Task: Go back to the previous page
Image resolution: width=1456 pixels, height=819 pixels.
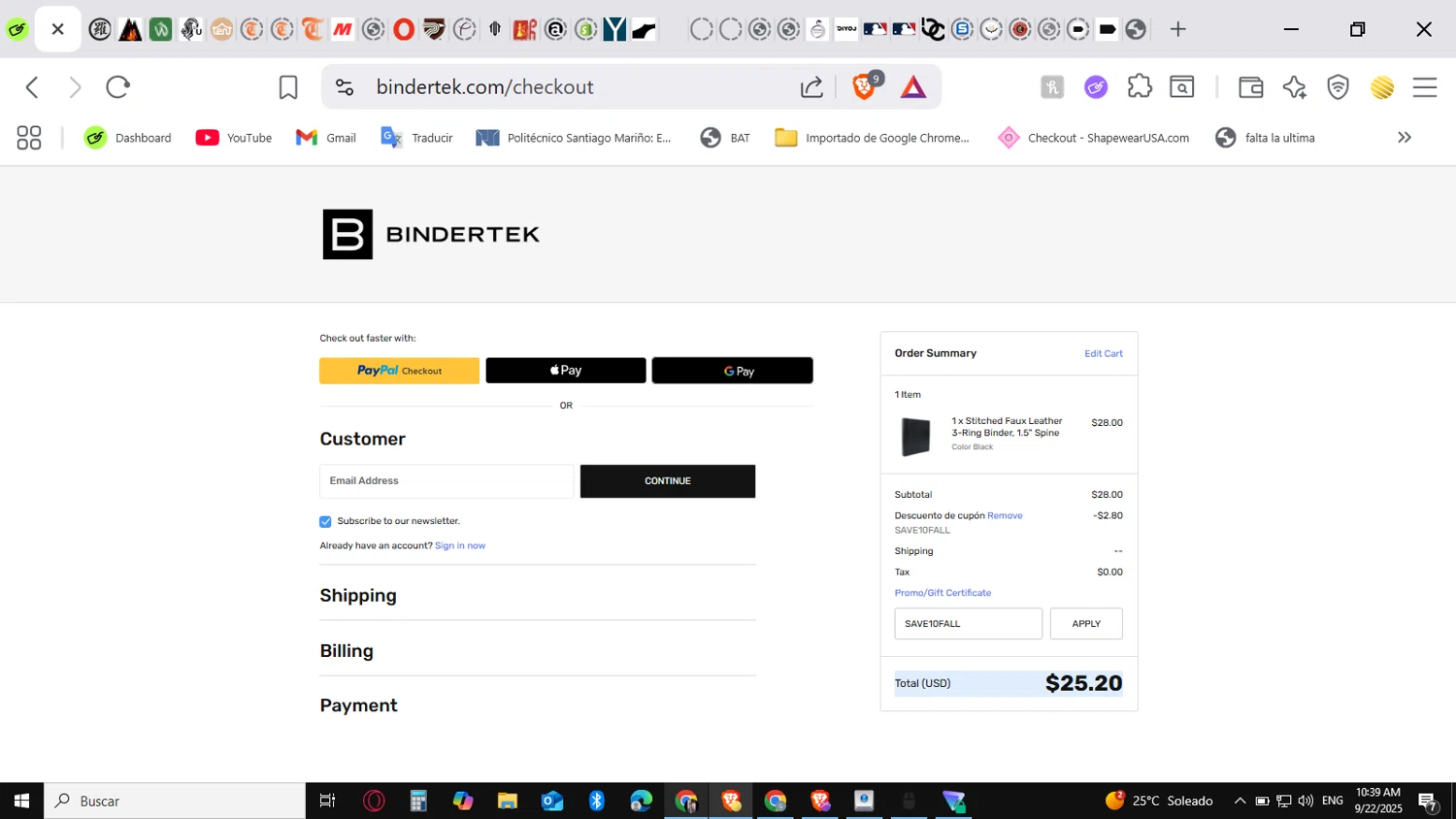Action: (x=32, y=87)
